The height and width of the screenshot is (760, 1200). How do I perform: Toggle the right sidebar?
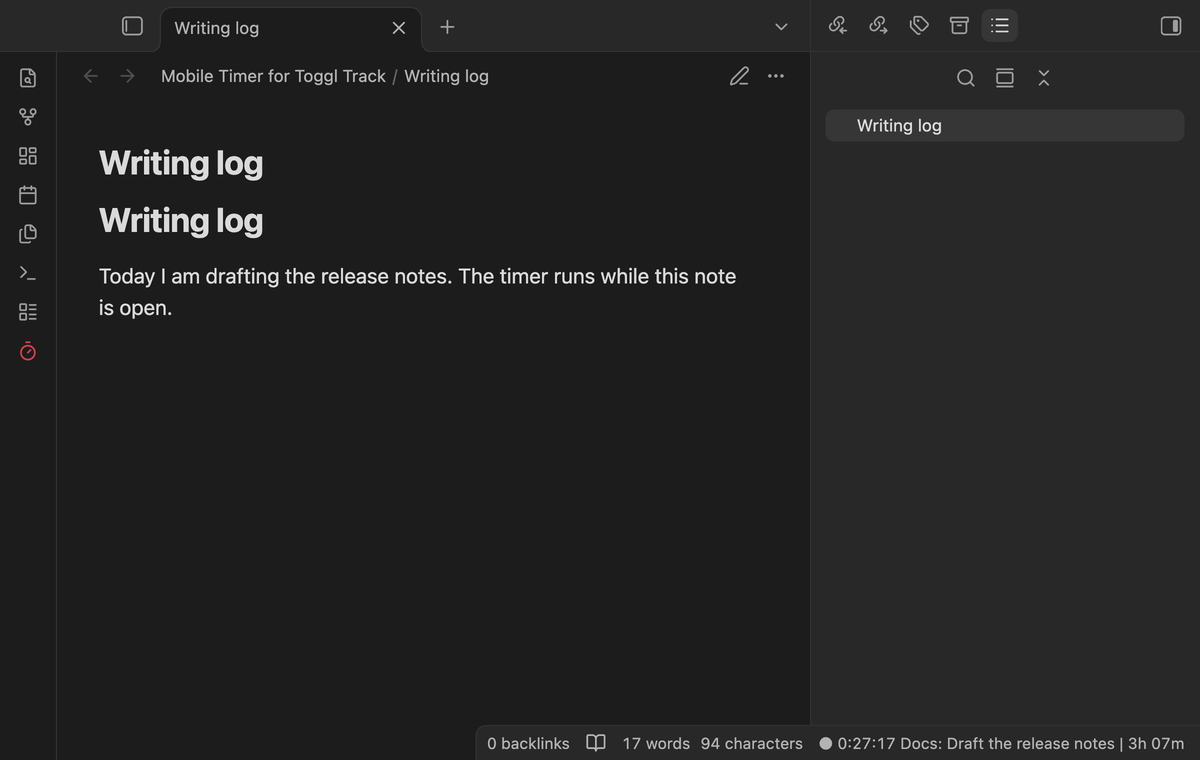pyautogui.click(x=1170, y=26)
